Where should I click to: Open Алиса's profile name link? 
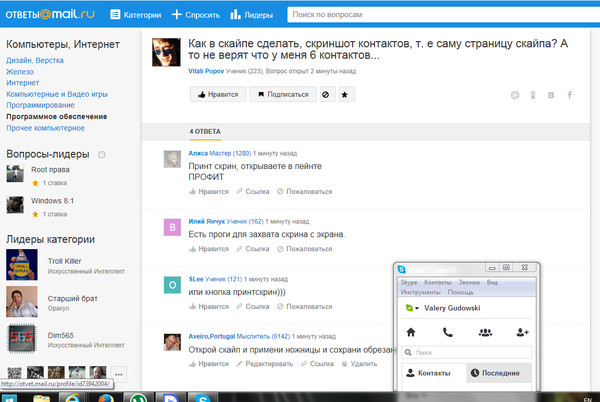click(198, 153)
